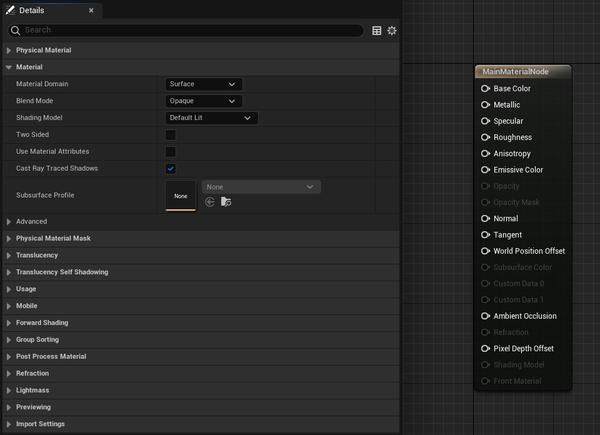The image size is (600, 435).
Task: Open the Details view options gear
Action: [392, 31]
